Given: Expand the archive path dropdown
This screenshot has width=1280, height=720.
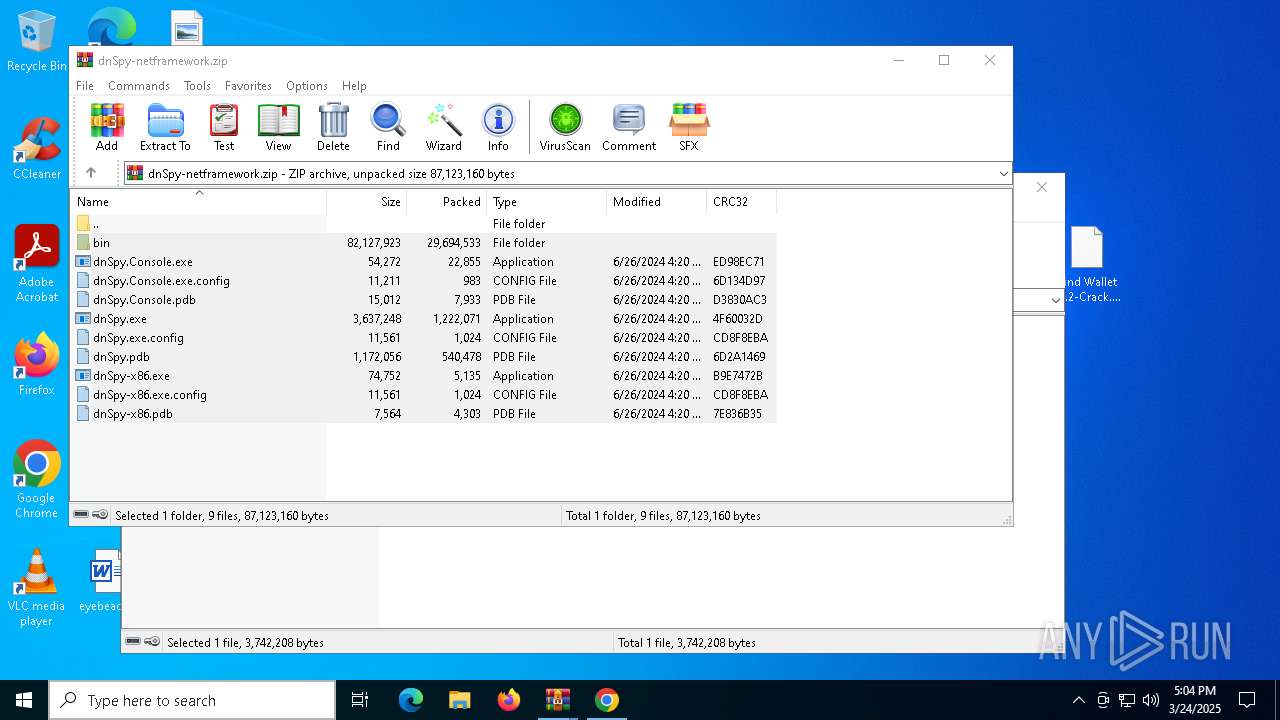Looking at the screenshot, I should coord(1003,173).
